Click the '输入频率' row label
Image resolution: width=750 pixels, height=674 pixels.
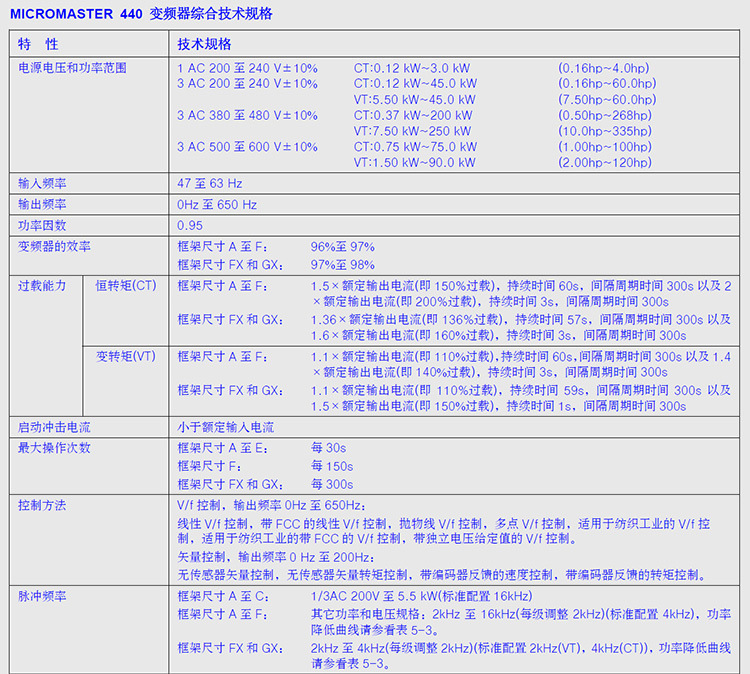[42, 183]
